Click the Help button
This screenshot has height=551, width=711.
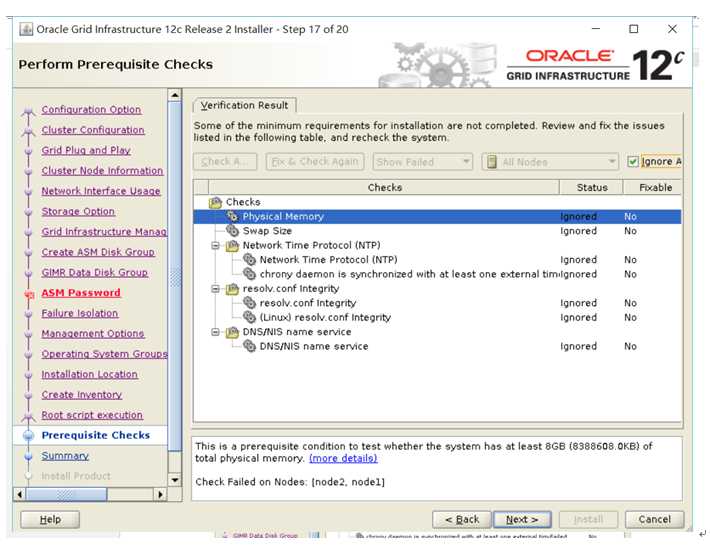50,520
